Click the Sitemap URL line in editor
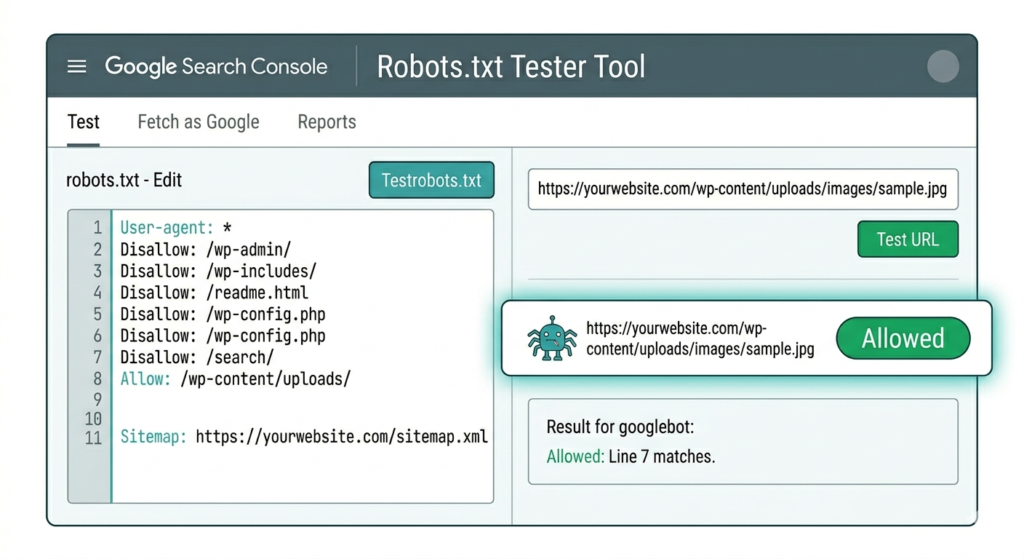This screenshot has height=559, width=1024. tap(304, 437)
